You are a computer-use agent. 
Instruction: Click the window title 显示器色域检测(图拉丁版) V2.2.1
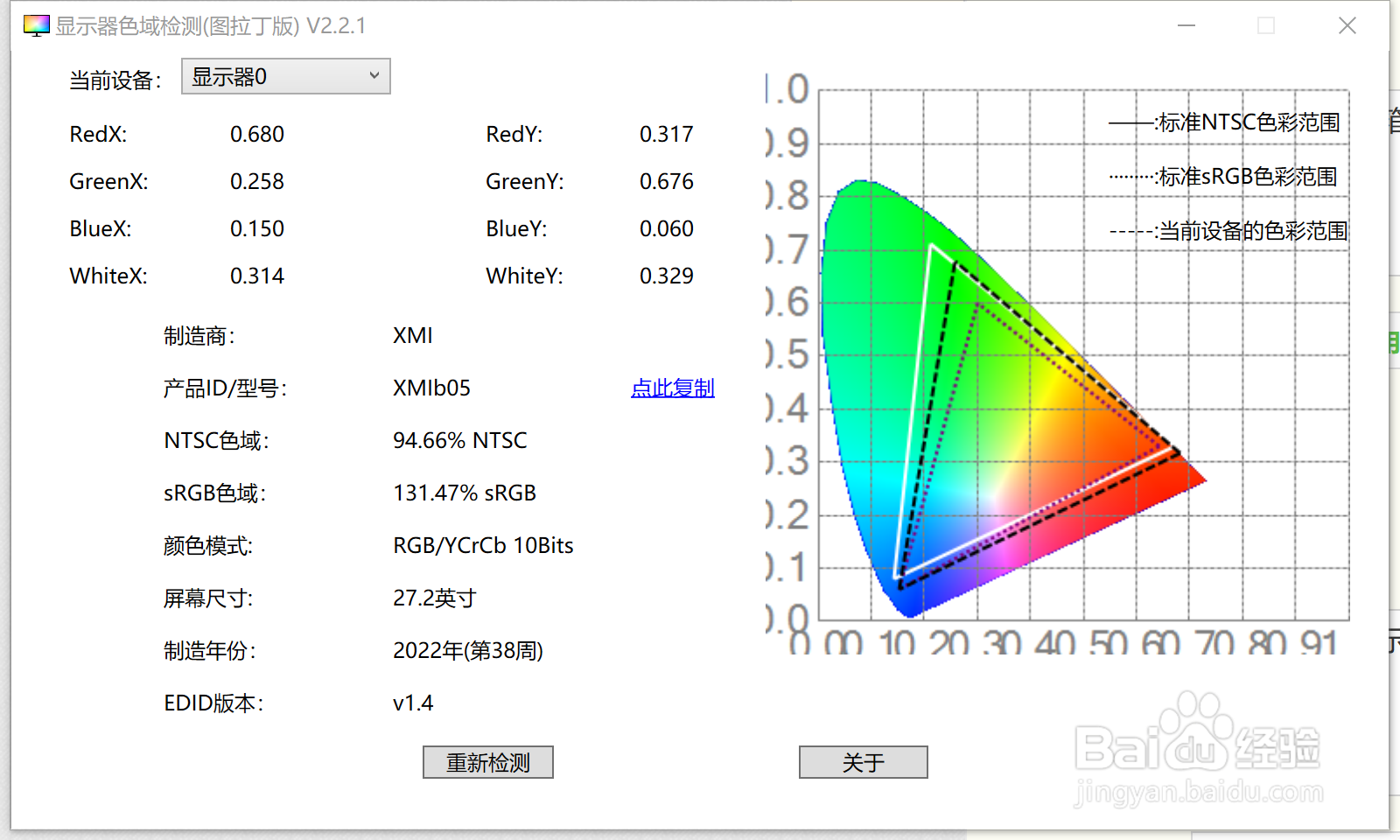211,25
